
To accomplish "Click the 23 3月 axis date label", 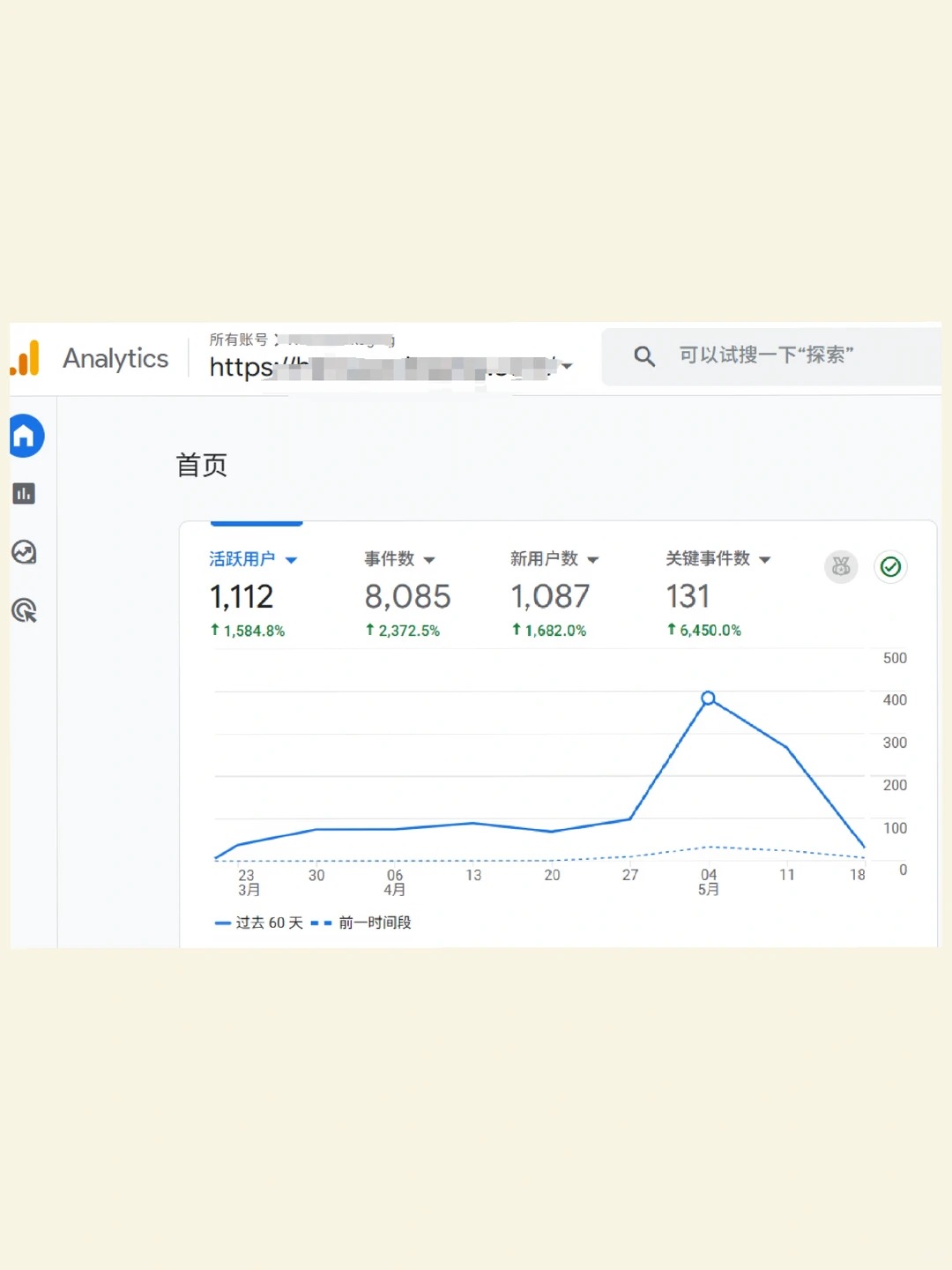I will pyautogui.click(x=248, y=882).
